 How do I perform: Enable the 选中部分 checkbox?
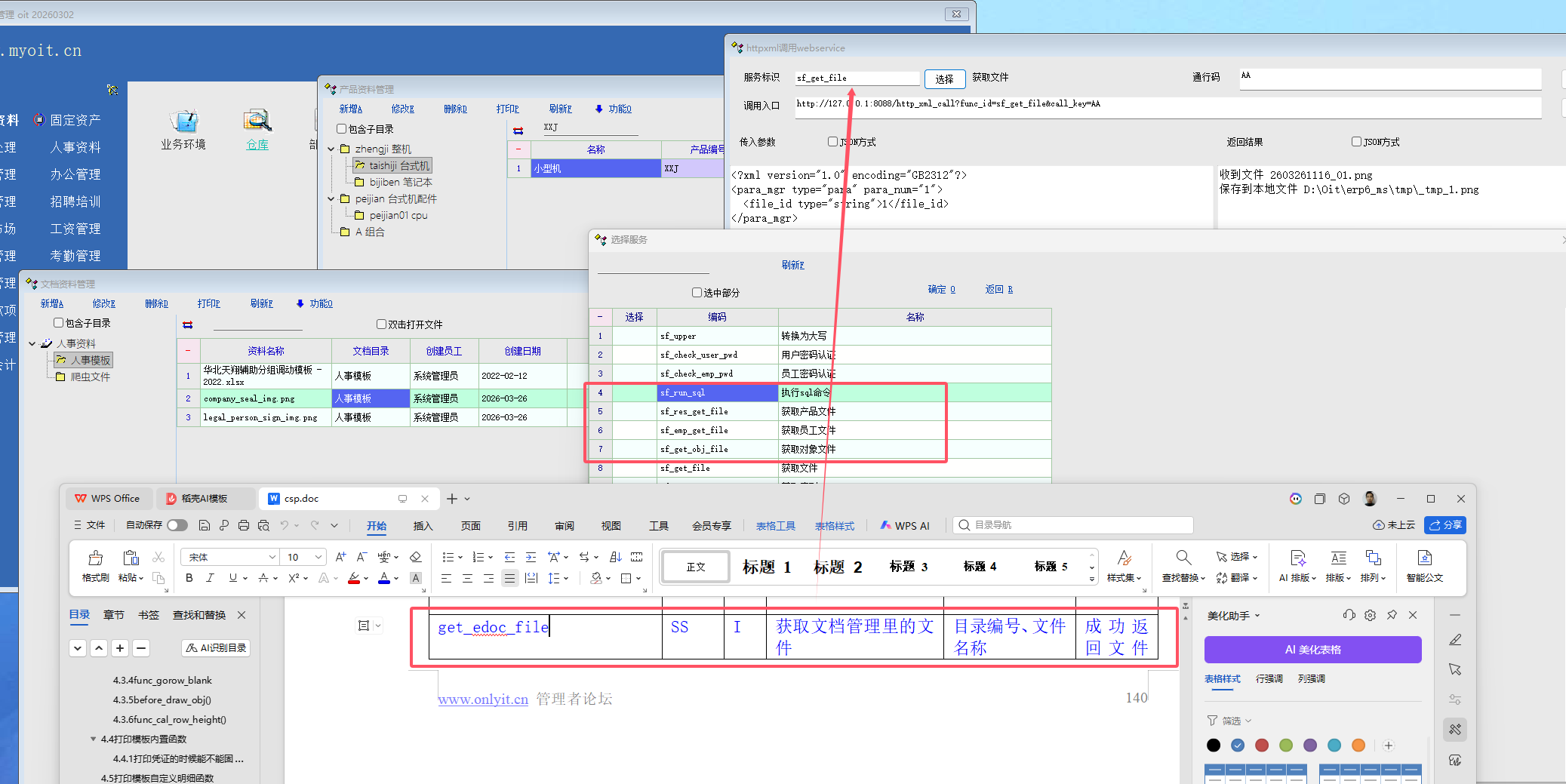[x=697, y=293]
